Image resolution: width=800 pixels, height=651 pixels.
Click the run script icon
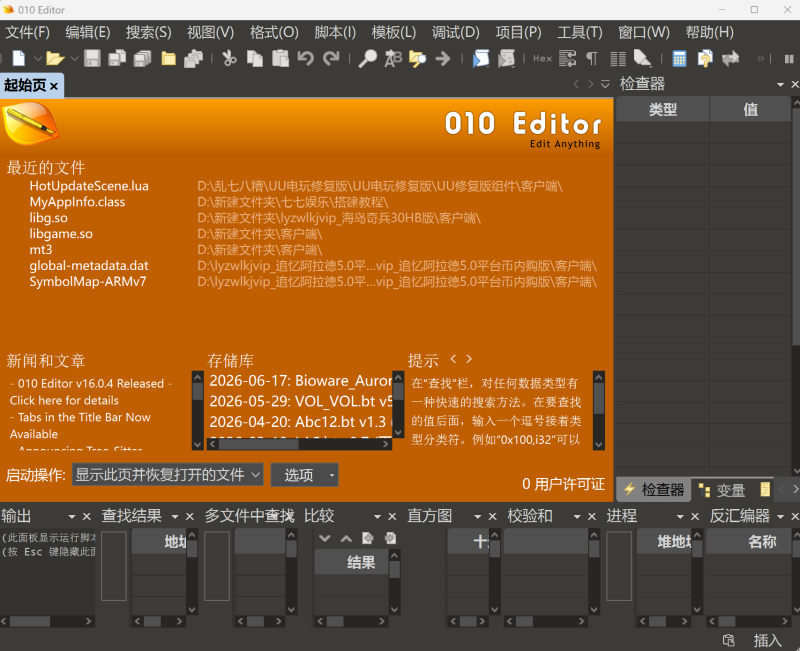481,58
